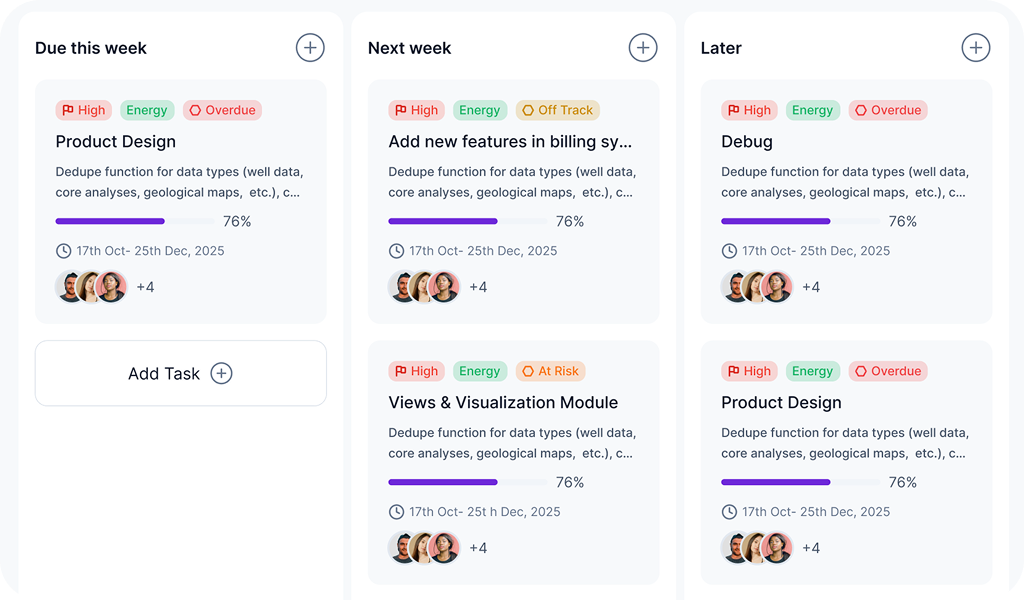Select the At Risk status tag

pos(550,371)
